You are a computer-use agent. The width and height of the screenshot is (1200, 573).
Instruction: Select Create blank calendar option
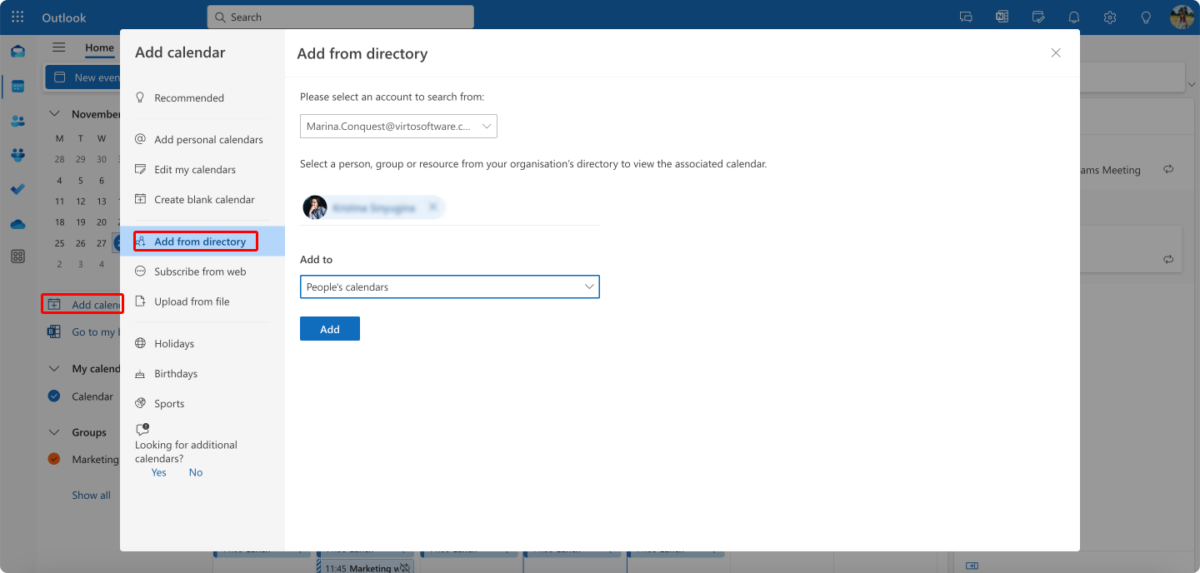click(x=204, y=199)
